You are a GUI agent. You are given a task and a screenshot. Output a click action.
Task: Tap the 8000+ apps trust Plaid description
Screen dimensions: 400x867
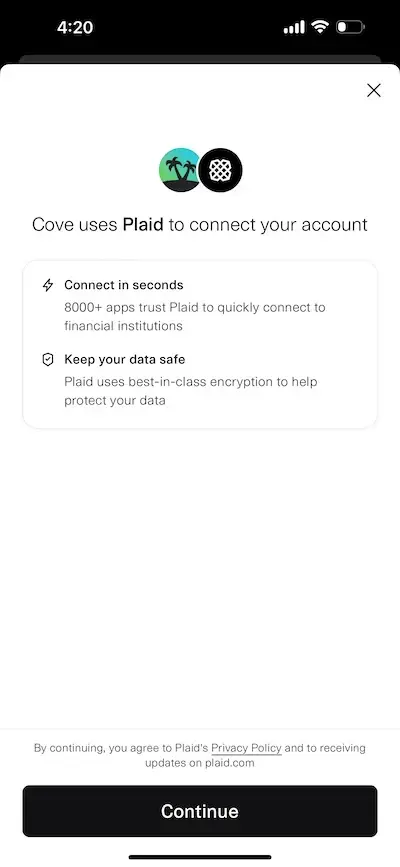(195, 316)
